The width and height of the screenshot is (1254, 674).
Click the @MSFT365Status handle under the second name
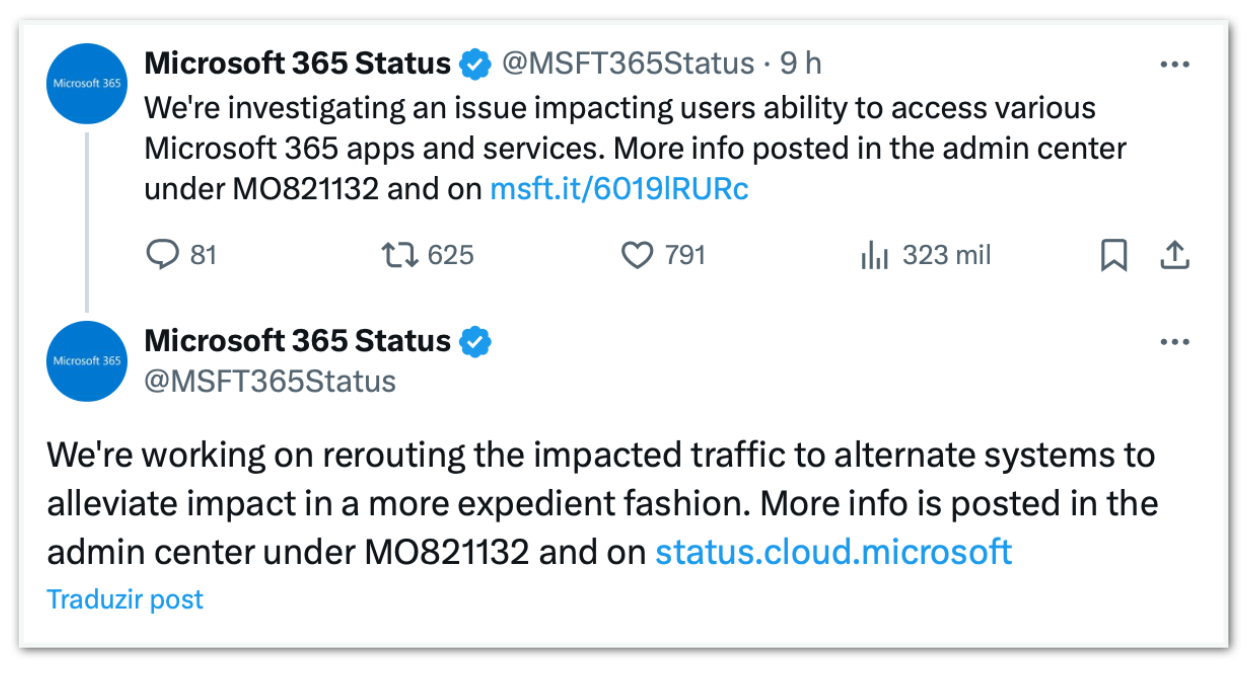(271, 381)
